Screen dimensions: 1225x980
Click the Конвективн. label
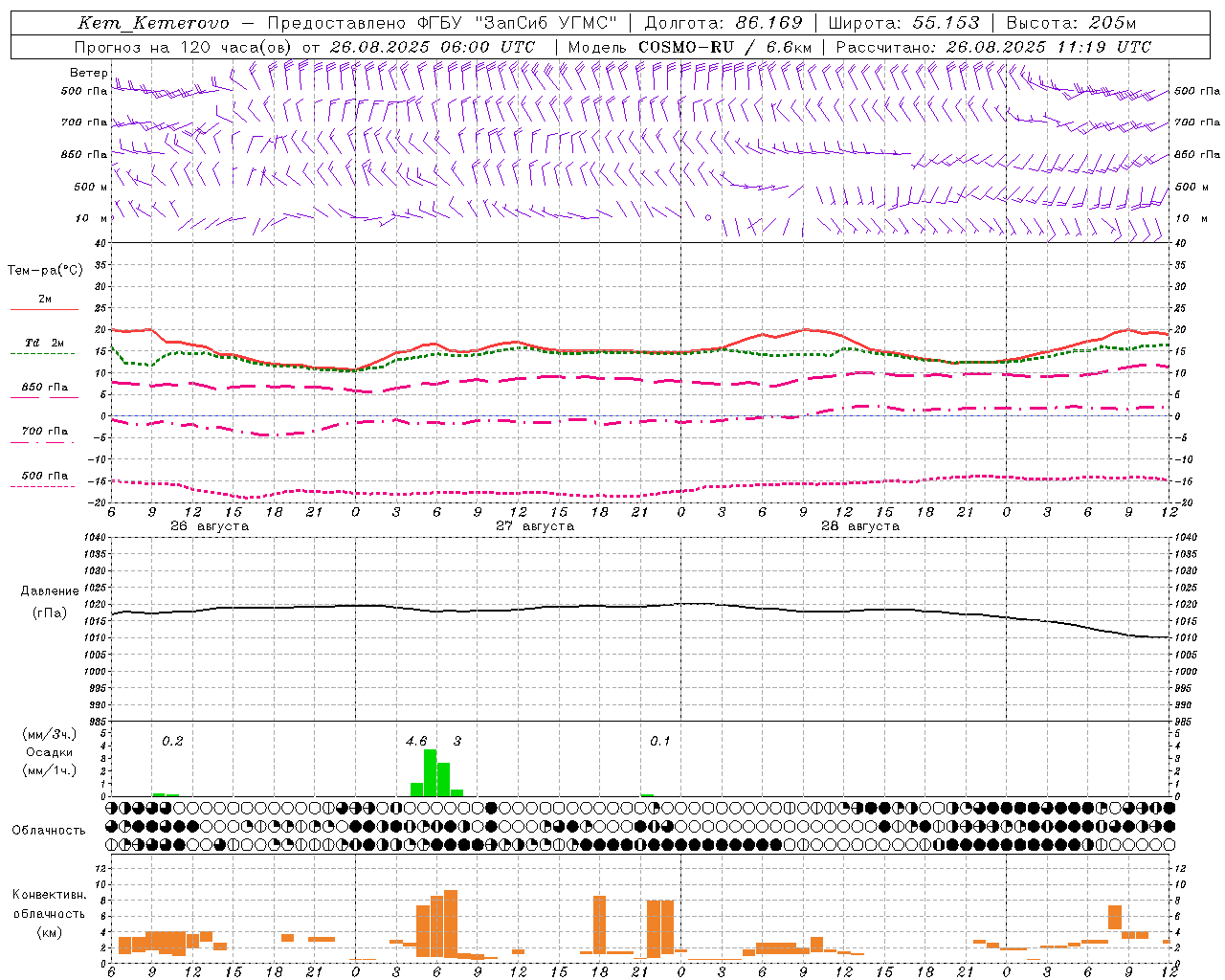49,895
